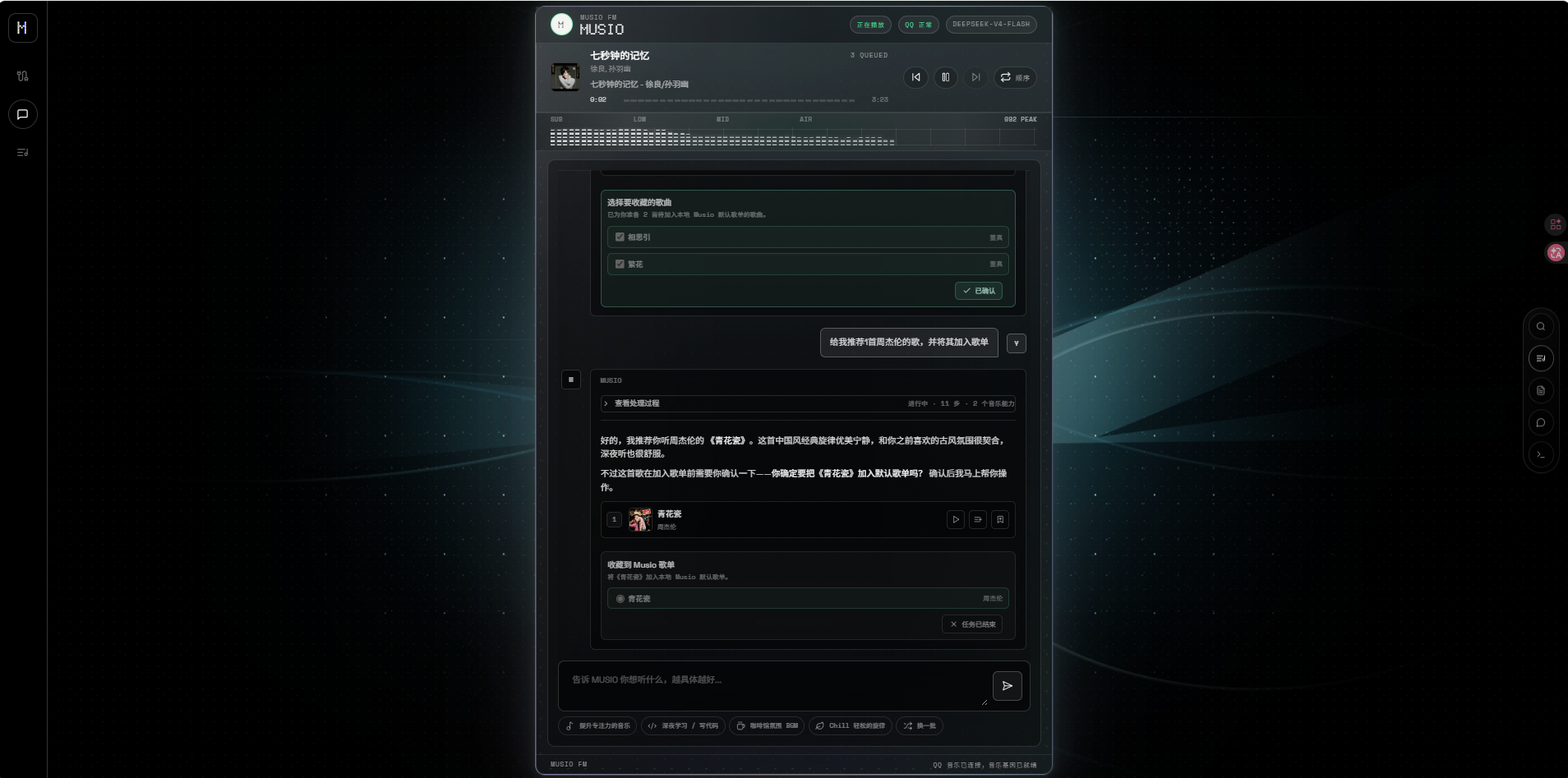1568x778 pixels.
Task: Open the playlist queue icon in right dock
Action: (1541, 358)
